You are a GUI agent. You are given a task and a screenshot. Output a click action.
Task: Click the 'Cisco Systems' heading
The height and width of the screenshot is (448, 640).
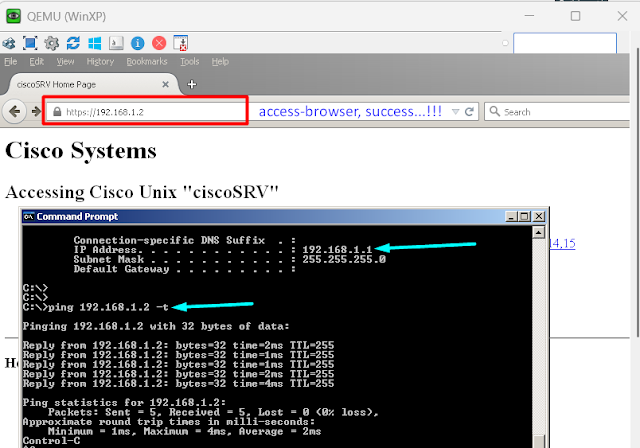click(81, 151)
